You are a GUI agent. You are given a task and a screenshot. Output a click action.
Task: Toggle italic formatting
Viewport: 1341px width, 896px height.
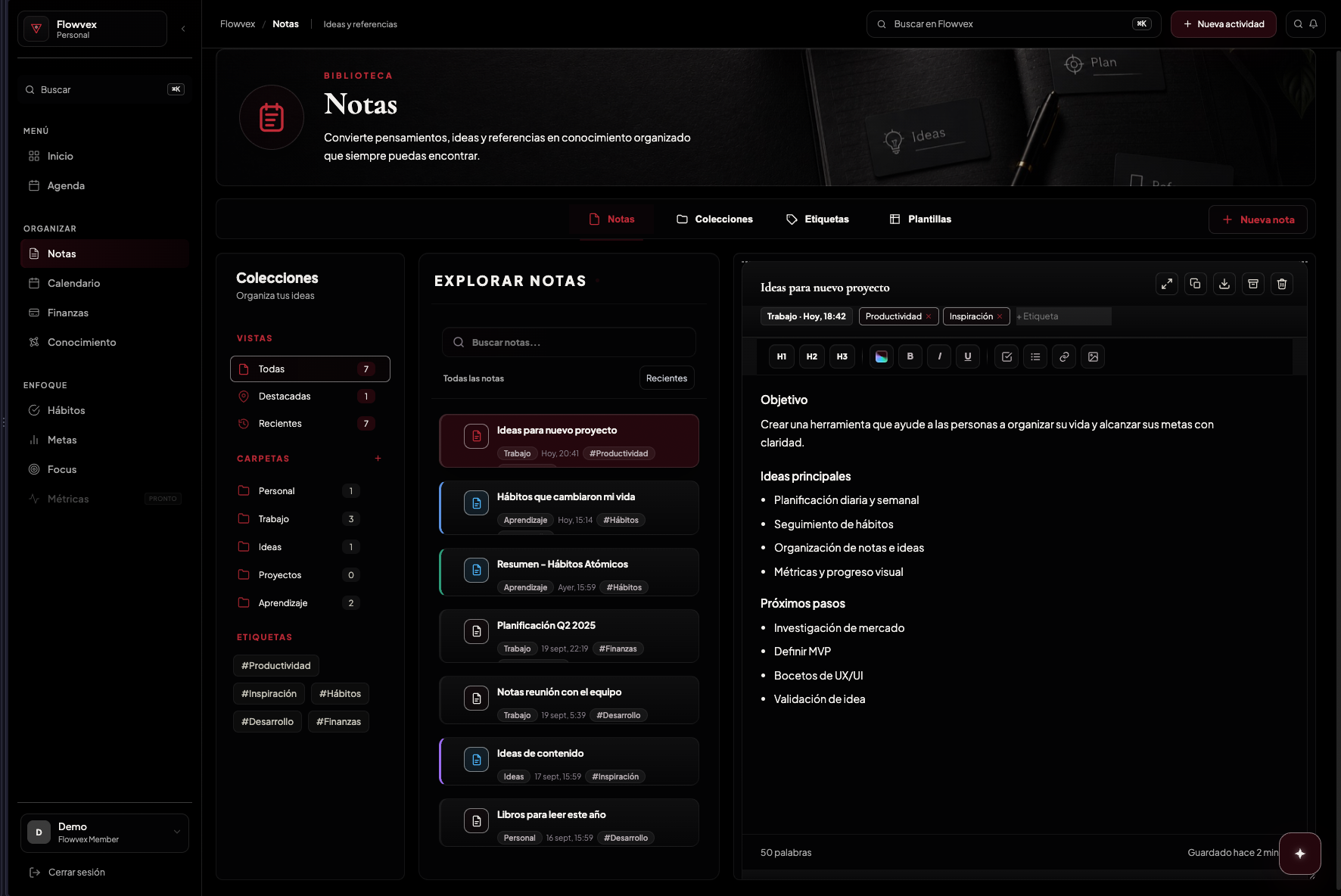[939, 356]
